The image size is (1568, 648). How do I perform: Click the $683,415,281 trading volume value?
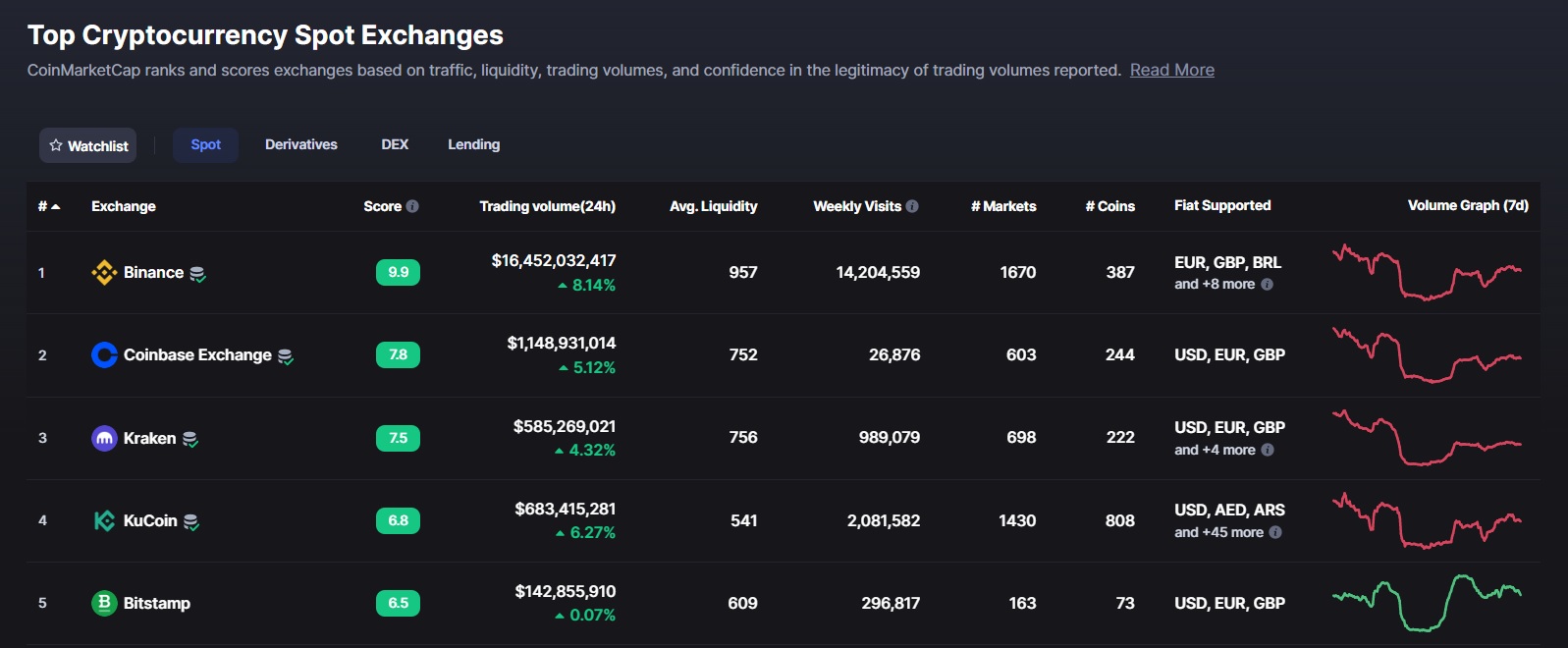(x=566, y=509)
